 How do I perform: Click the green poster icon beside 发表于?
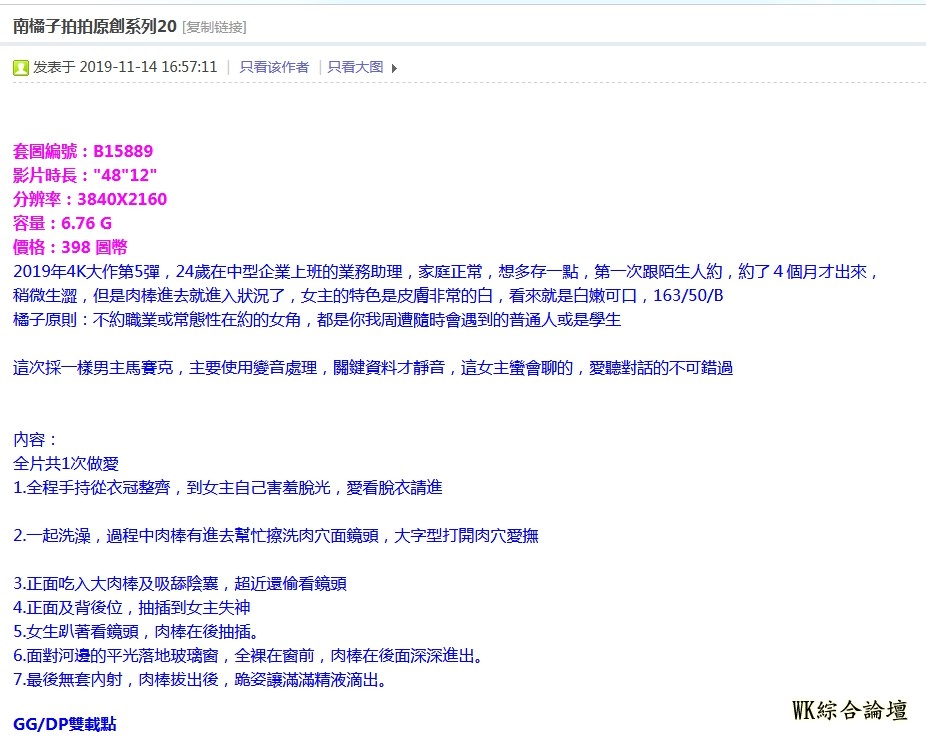pos(21,68)
